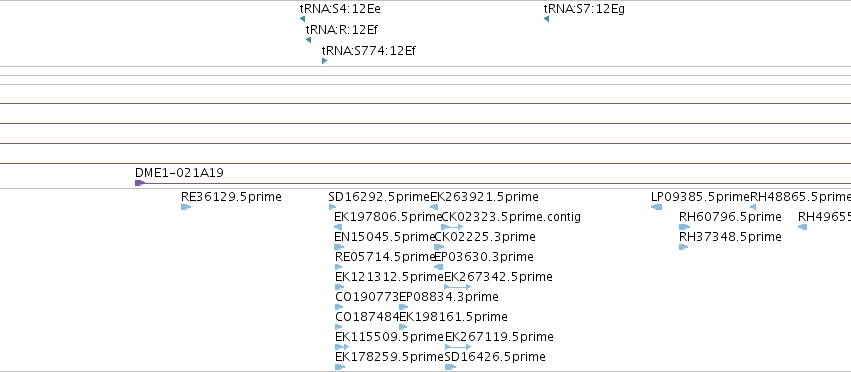Click the LP09385.5prime EST arrow glyph
851x372 pixels.
(656, 207)
